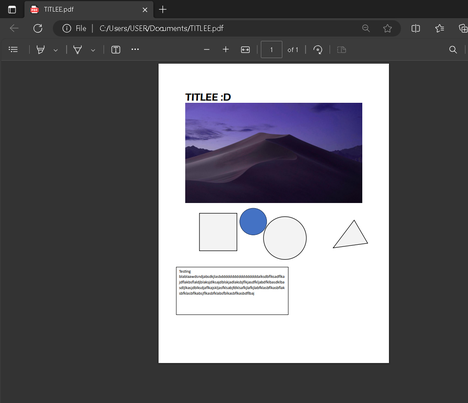Click the address bar file path
The image size is (468, 403).
(x=161, y=28)
